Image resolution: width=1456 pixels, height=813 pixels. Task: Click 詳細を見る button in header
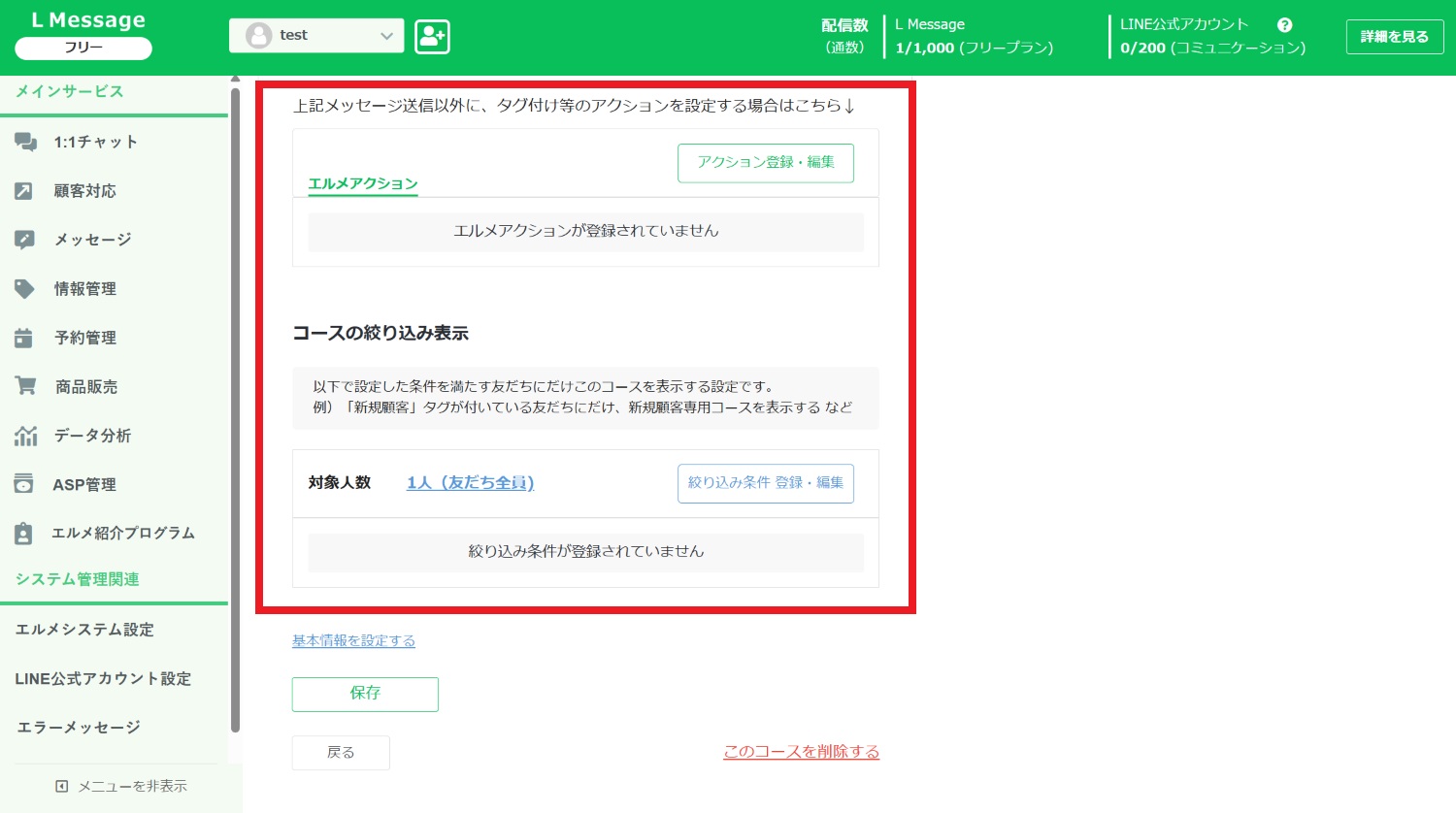click(1395, 37)
